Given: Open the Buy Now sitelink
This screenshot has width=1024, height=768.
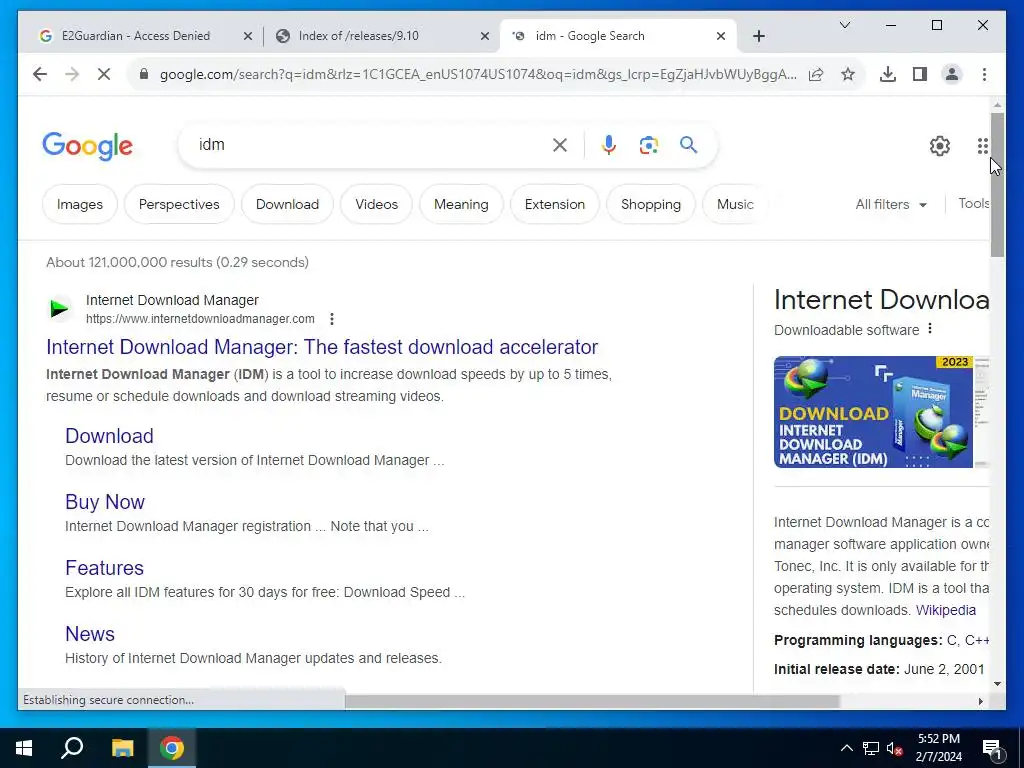Looking at the screenshot, I should (x=104, y=502).
